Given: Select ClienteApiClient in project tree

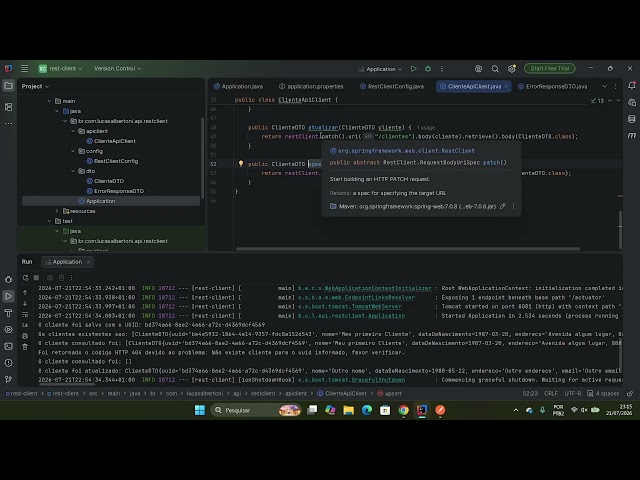Looking at the screenshot, I should [115, 141].
